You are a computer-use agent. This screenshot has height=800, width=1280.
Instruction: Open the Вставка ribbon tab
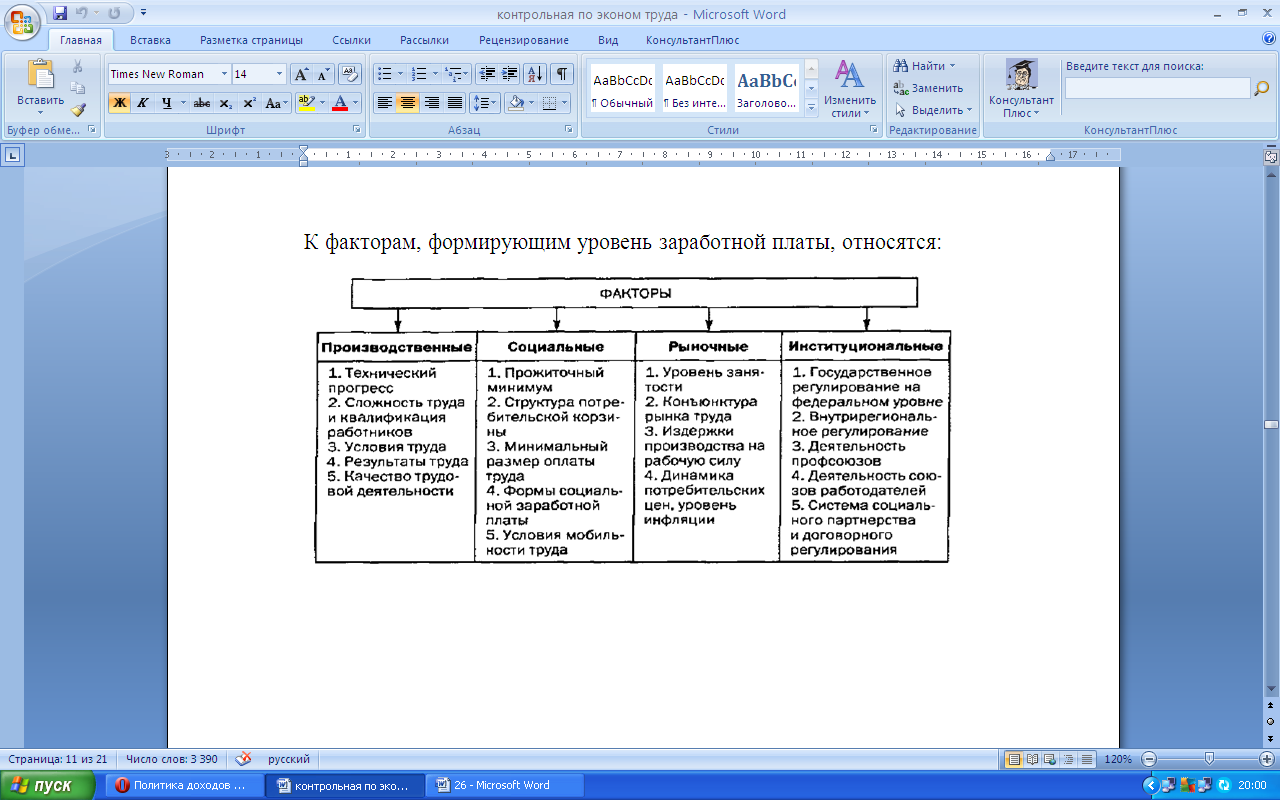(x=150, y=40)
